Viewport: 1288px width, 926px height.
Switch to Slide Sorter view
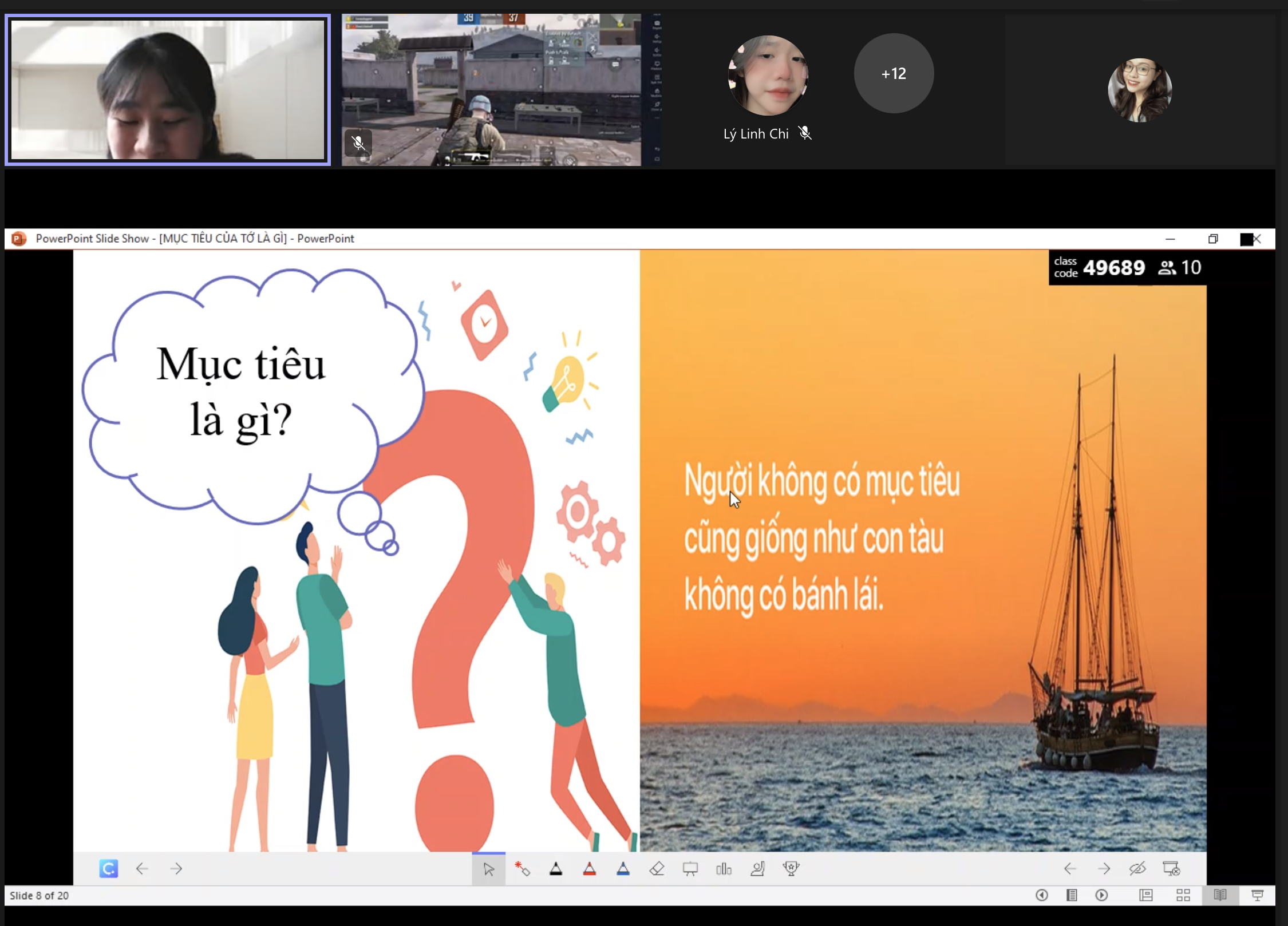(x=1183, y=895)
